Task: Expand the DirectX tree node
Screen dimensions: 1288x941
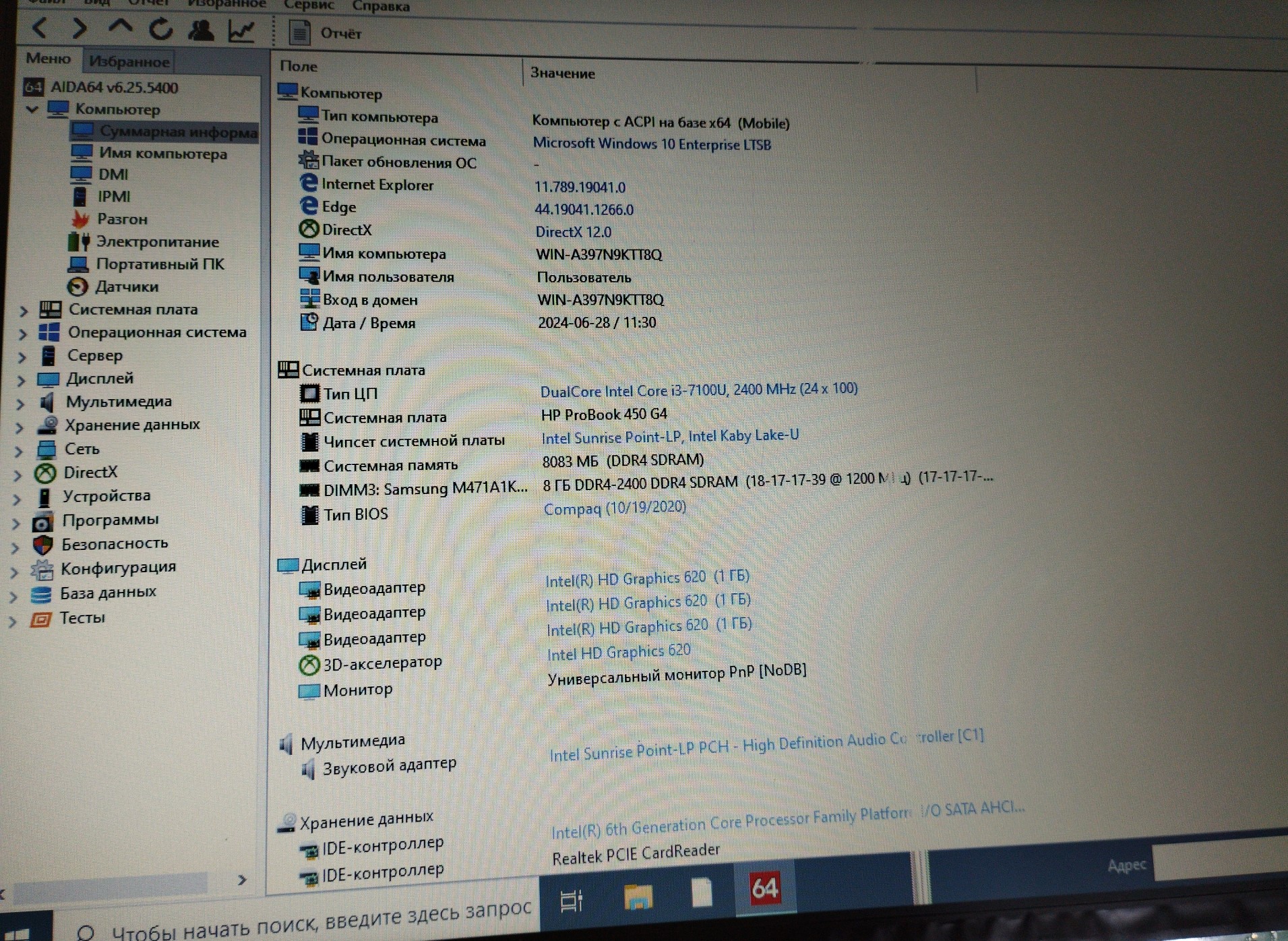Action: (18, 475)
